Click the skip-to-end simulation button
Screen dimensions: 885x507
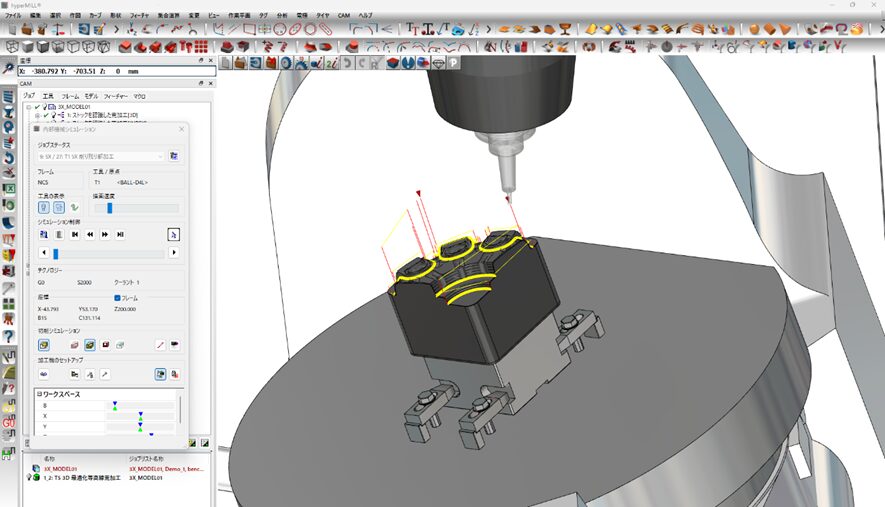[x=120, y=234]
